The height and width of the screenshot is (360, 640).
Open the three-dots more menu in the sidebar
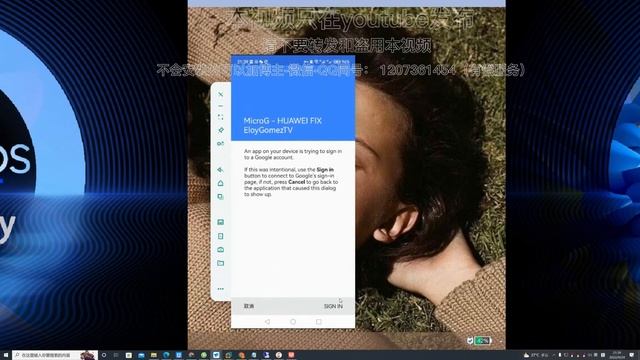[220, 289]
